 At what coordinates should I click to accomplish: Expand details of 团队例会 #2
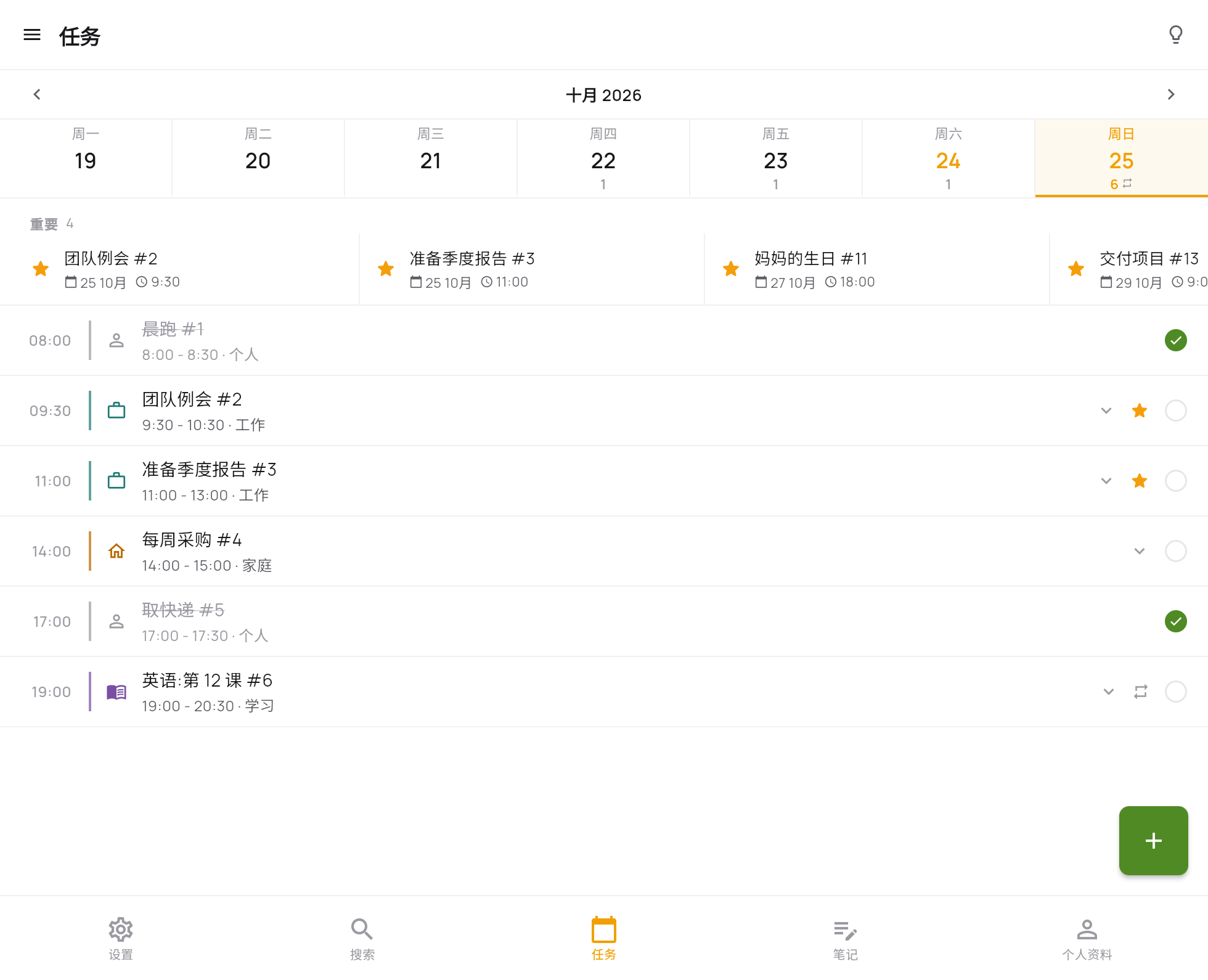point(1106,410)
